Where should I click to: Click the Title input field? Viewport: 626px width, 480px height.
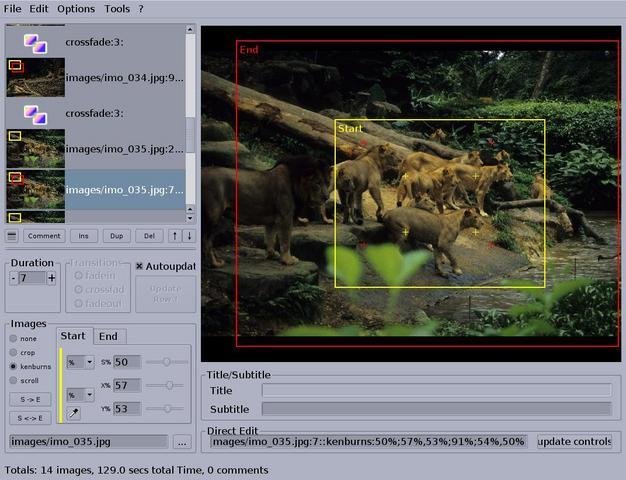(436, 391)
